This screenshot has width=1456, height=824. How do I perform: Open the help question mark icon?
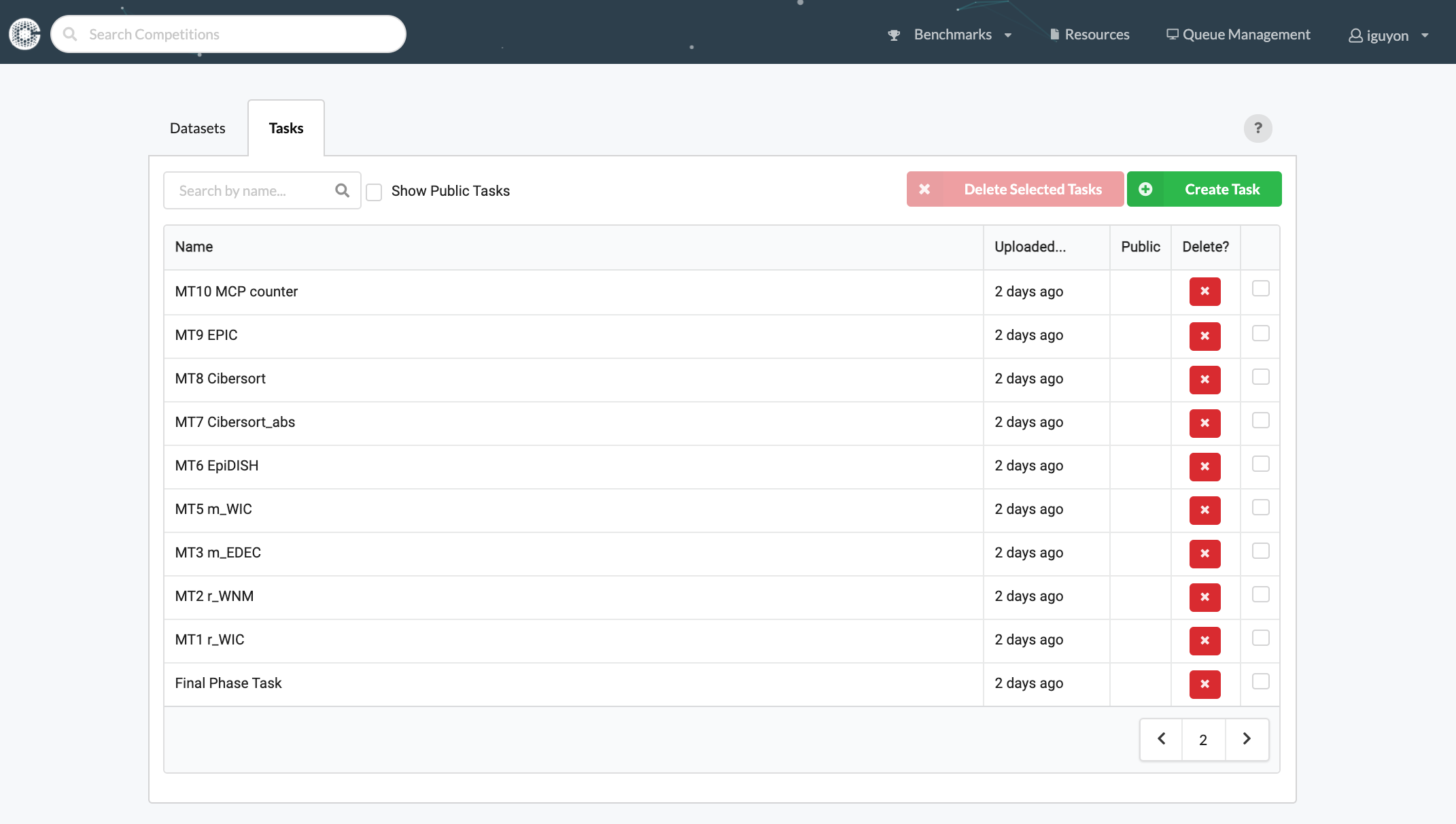coord(1258,128)
